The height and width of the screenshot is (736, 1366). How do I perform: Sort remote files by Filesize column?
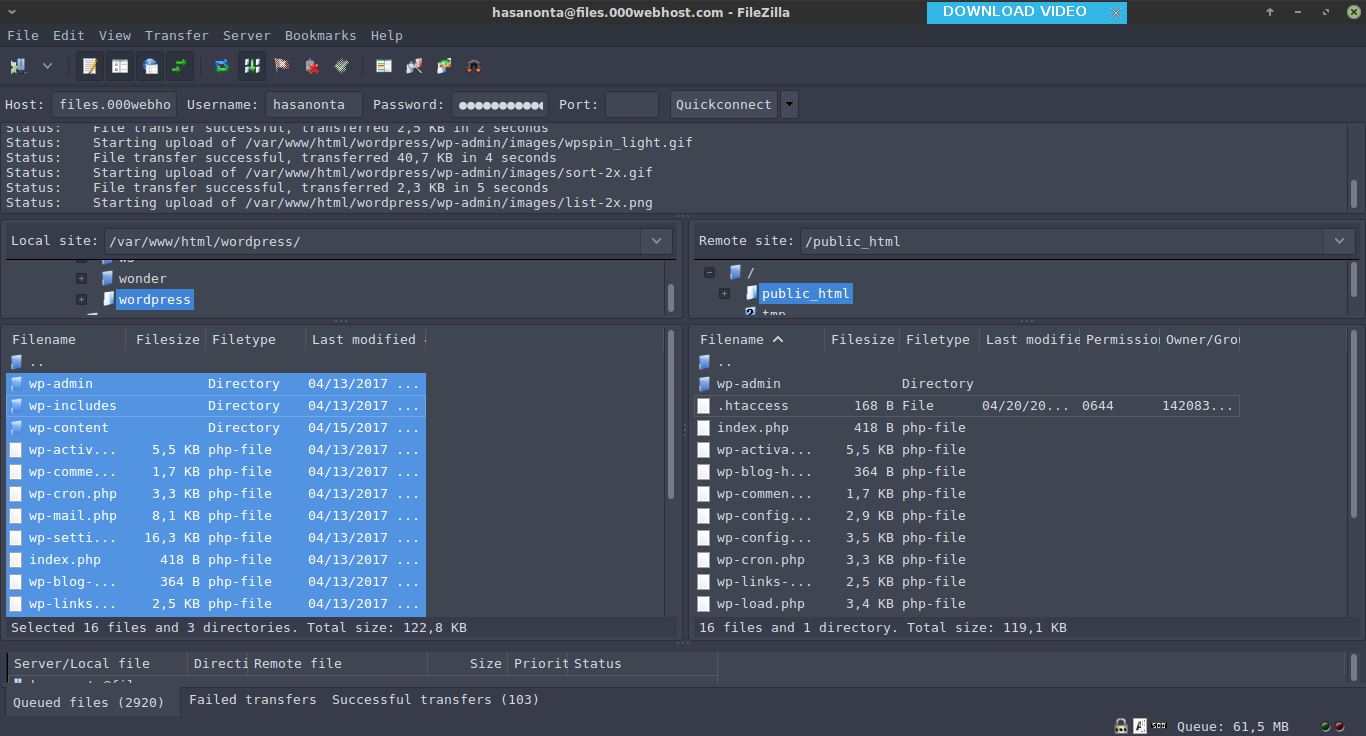862,340
